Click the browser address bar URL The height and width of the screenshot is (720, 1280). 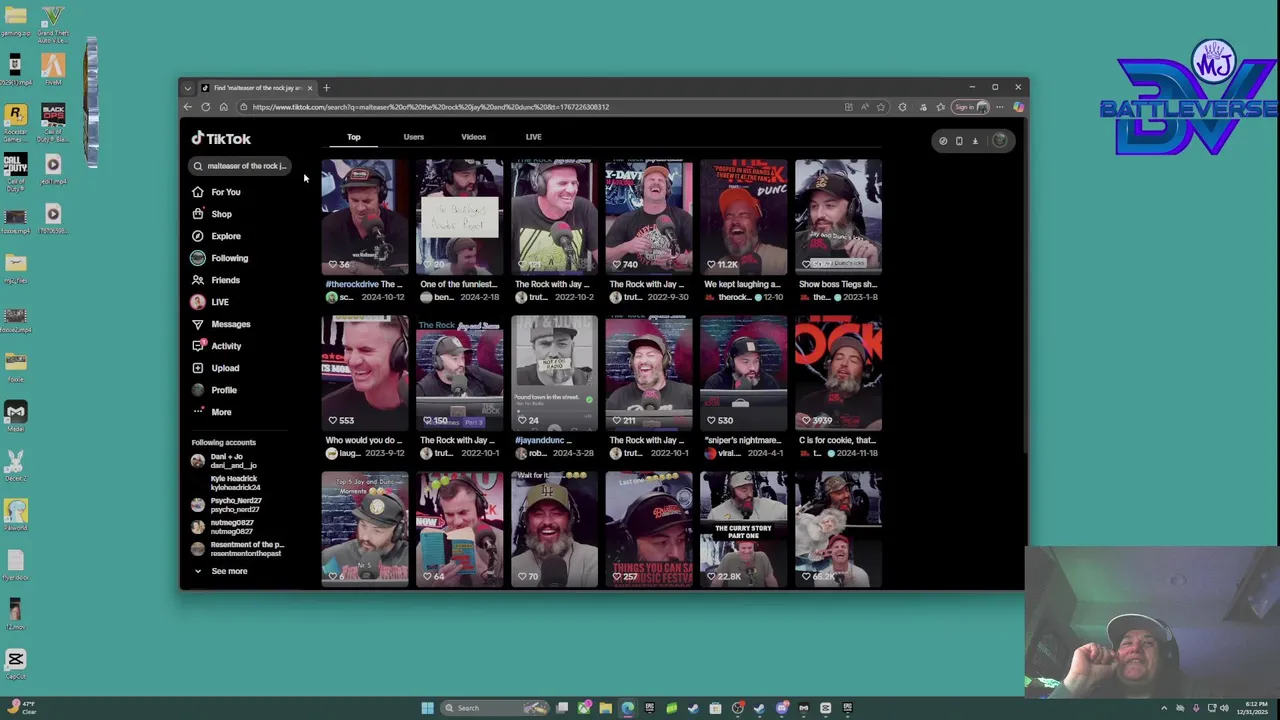(430, 107)
